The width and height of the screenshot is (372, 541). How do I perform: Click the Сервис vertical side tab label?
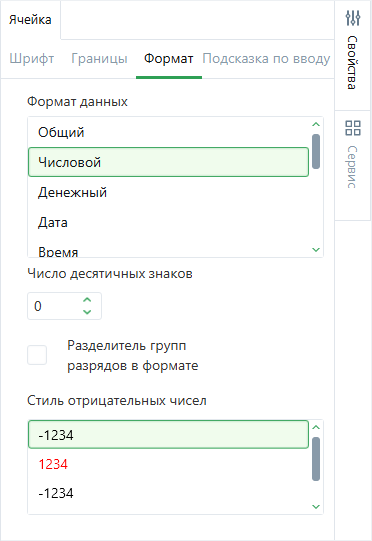click(352, 167)
